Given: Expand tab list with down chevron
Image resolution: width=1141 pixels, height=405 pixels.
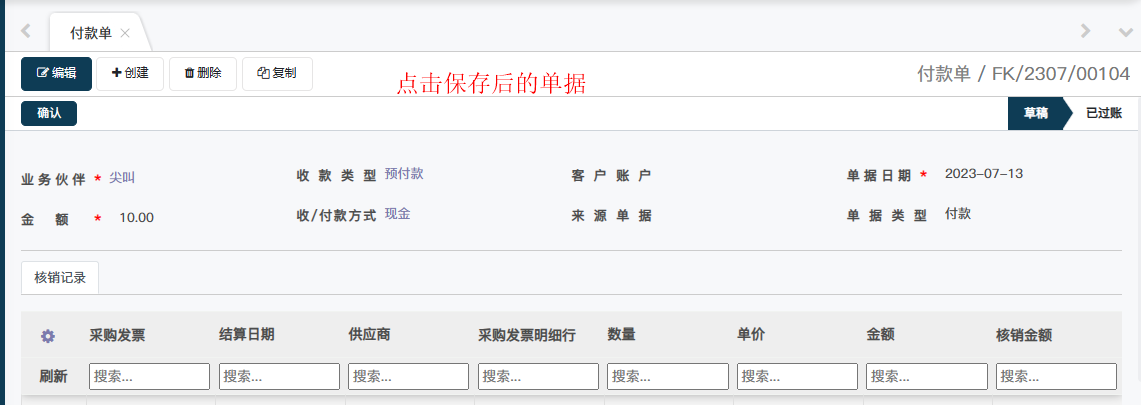Looking at the screenshot, I should pos(1125,32).
